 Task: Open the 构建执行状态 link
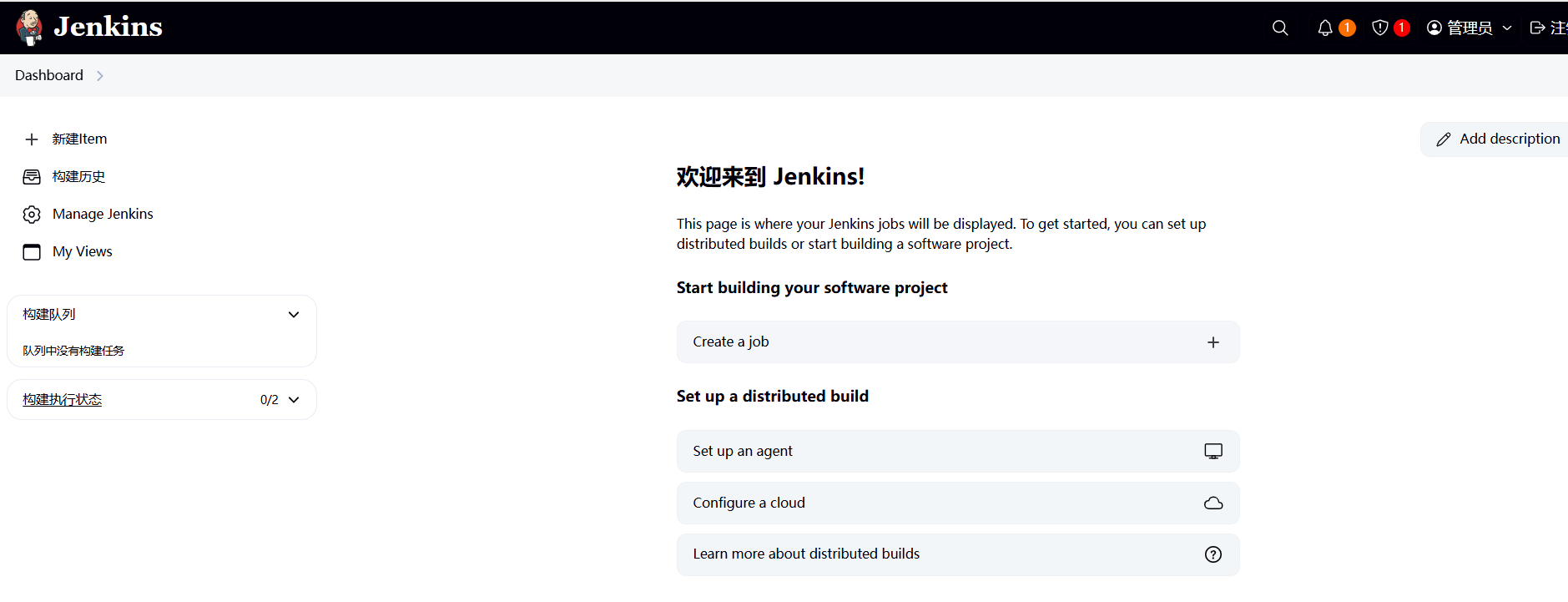point(63,399)
